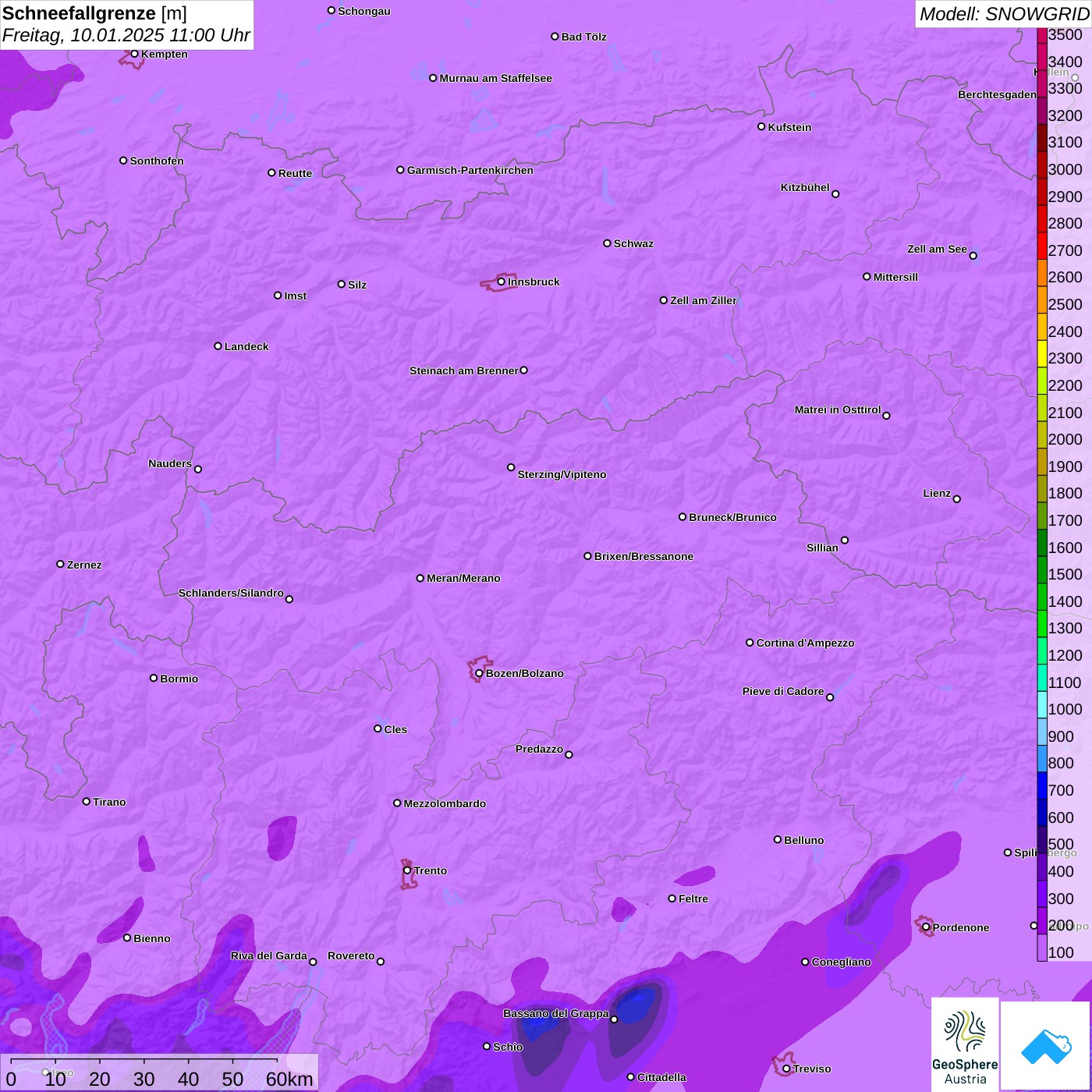The width and height of the screenshot is (1092, 1092).
Task: Click the "Schlanders/Silandro" town label
Action: pyautogui.click(x=231, y=593)
